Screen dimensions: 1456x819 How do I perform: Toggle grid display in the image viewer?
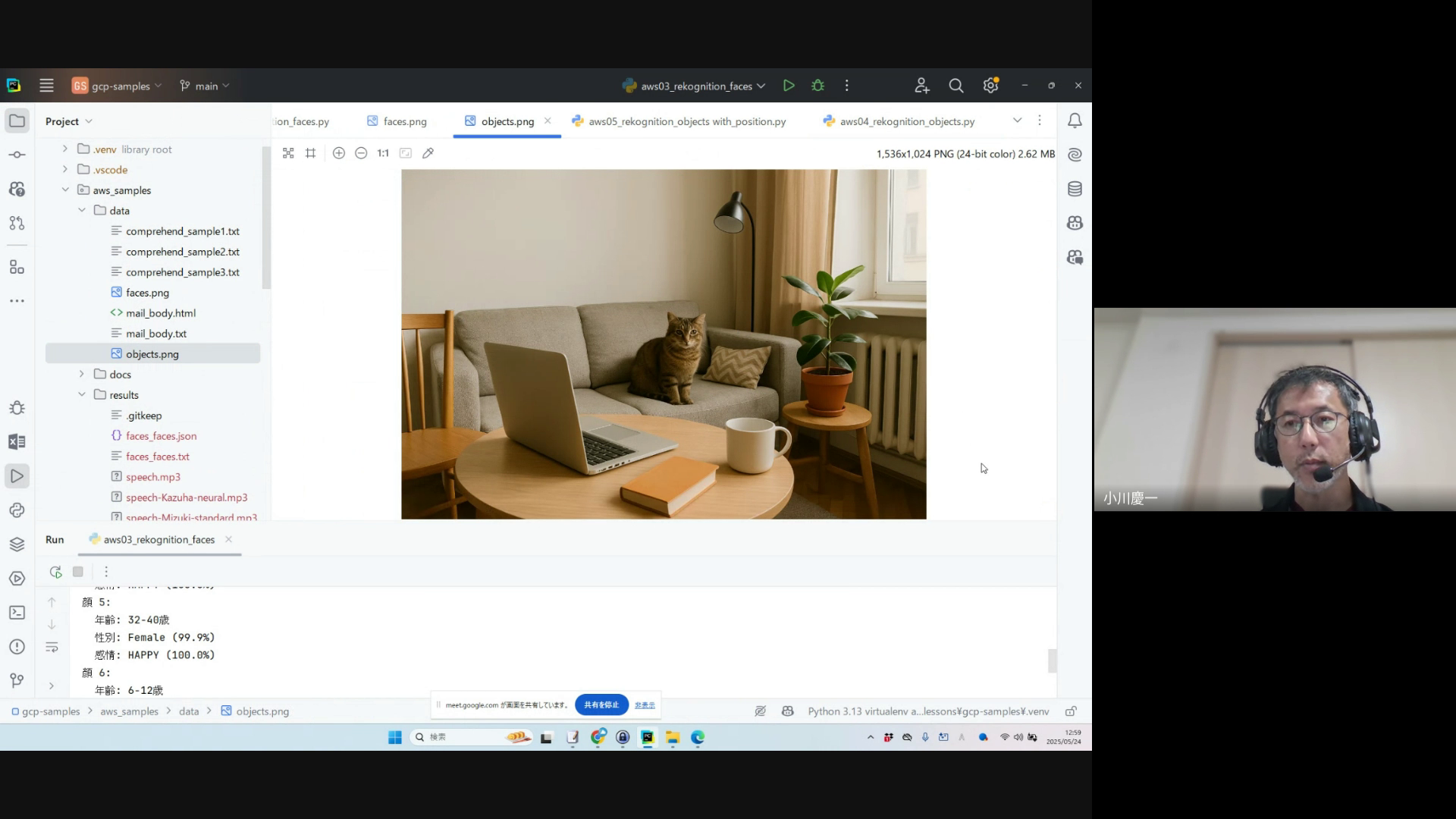pyautogui.click(x=310, y=153)
